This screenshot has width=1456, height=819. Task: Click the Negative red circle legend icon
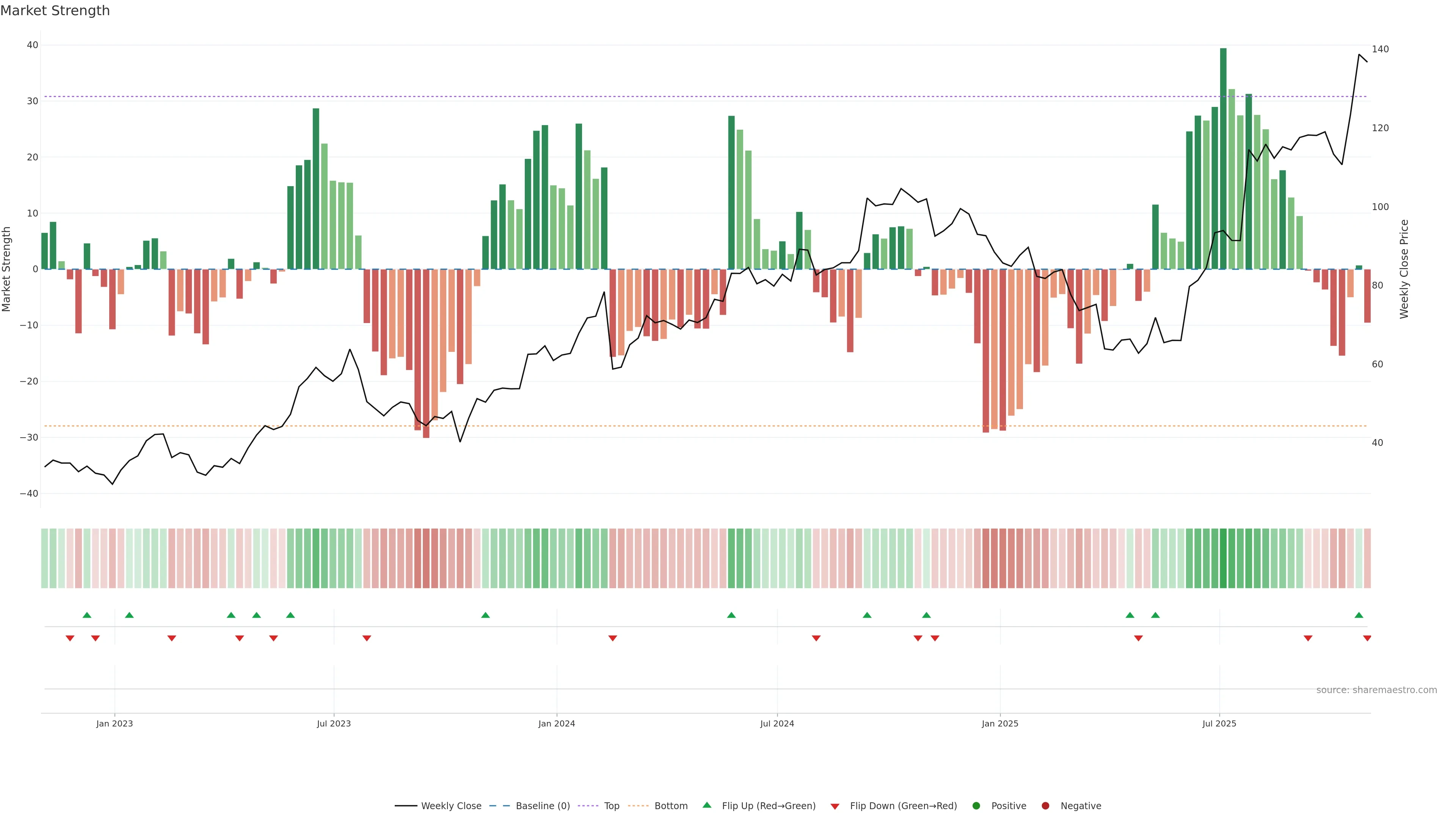pos(1045,806)
